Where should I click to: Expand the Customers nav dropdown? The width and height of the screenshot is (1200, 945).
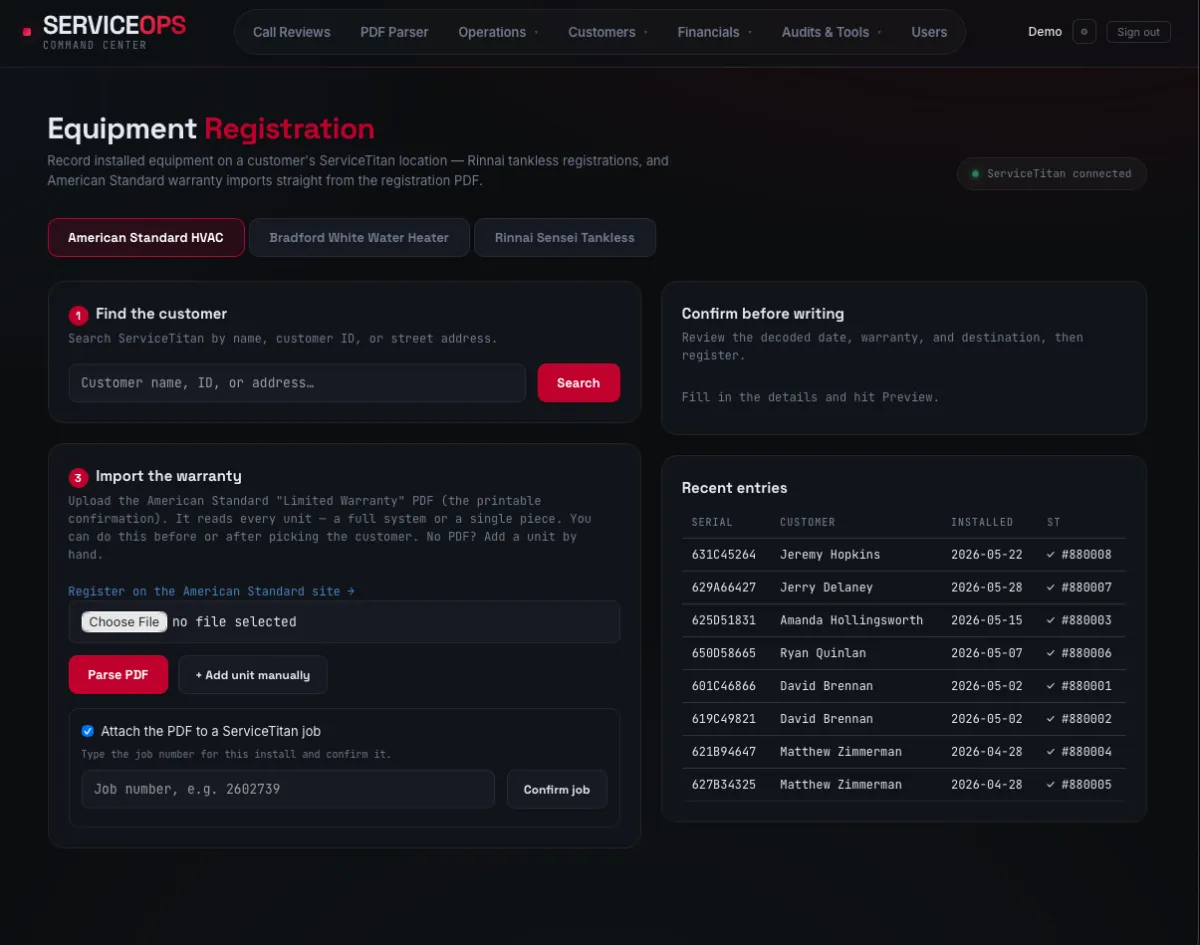(607, 32)
